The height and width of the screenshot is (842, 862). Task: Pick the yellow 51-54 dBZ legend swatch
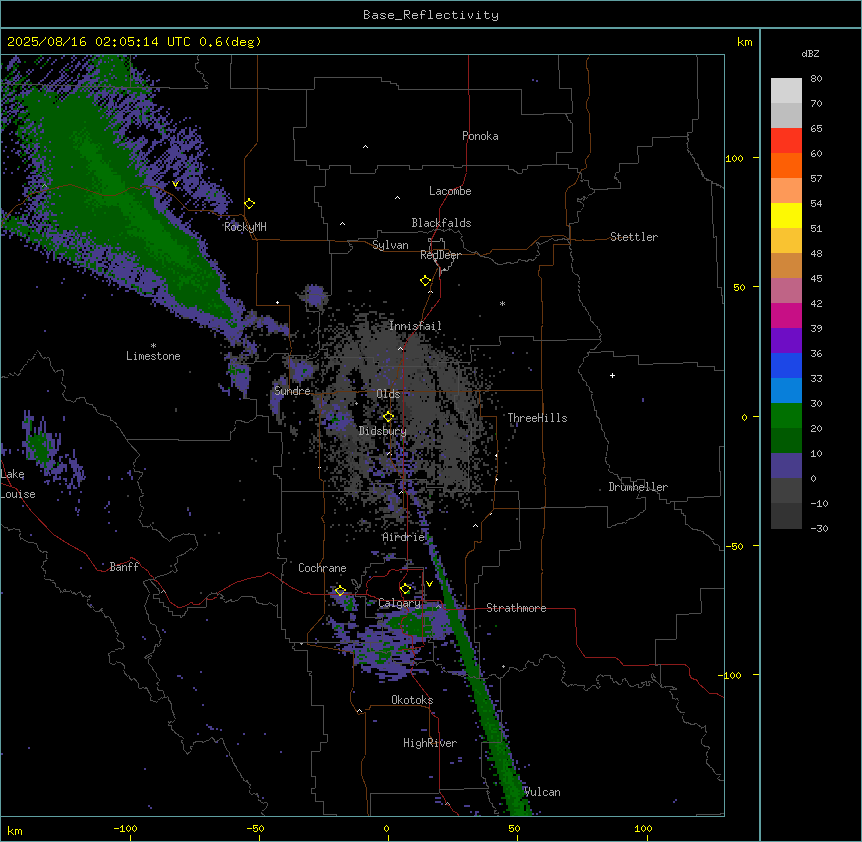tap(786, 215)
